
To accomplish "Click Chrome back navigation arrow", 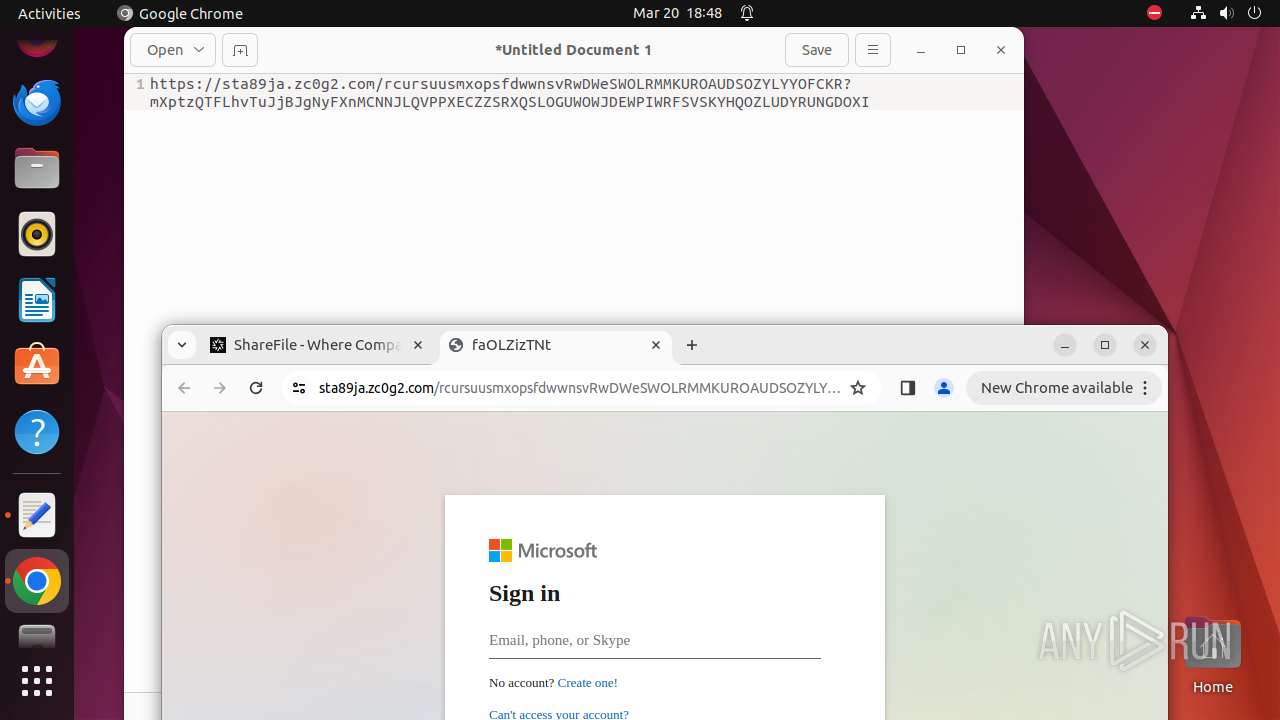I will click(x=184, y=388).
